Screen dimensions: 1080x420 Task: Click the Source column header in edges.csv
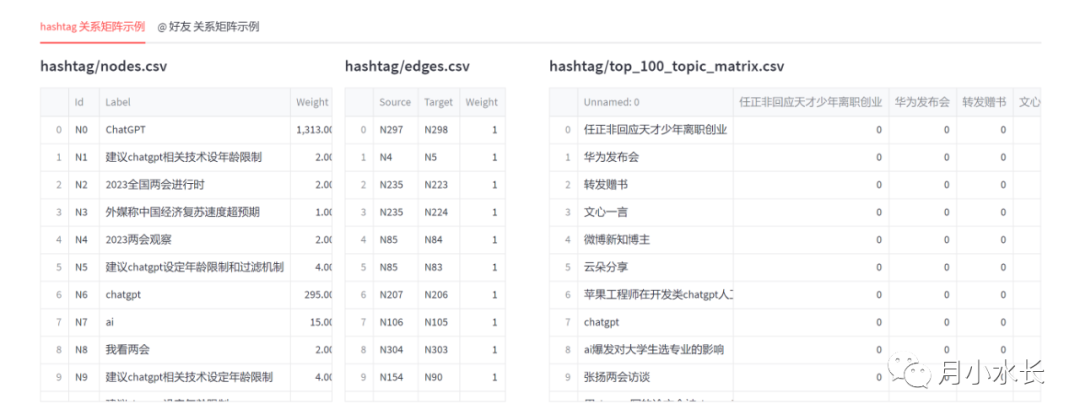tap(395, 102)
